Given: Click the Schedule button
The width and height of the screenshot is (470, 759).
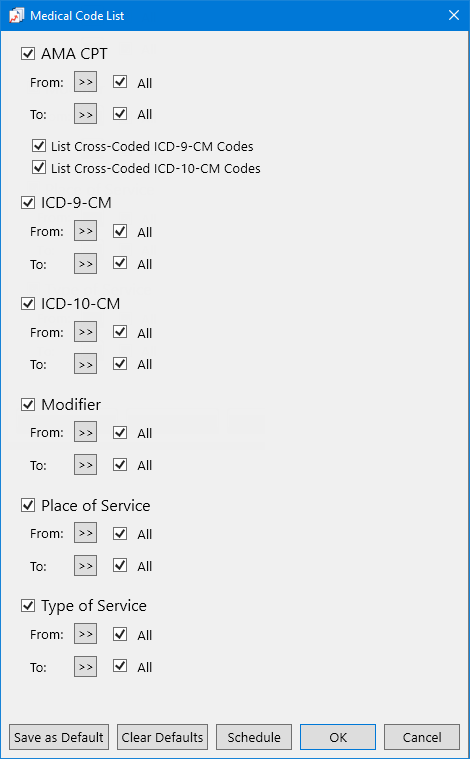Looking at the screenshot, I should tap(254, 737).
